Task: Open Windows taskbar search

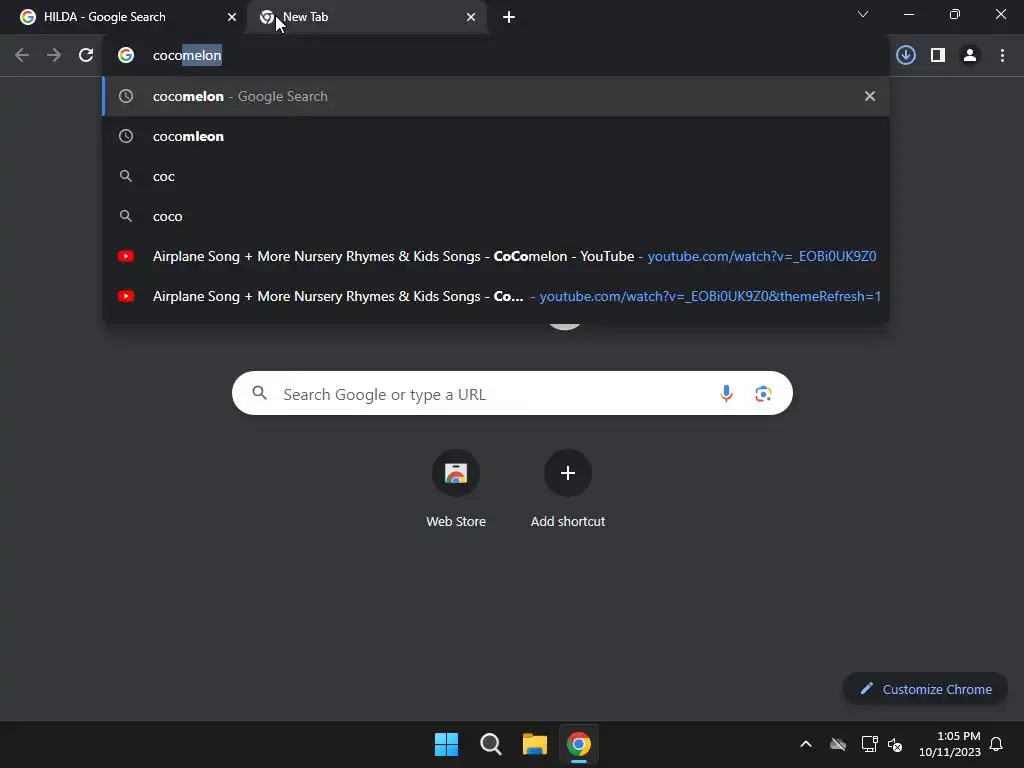Action: (x=490, y=744)
